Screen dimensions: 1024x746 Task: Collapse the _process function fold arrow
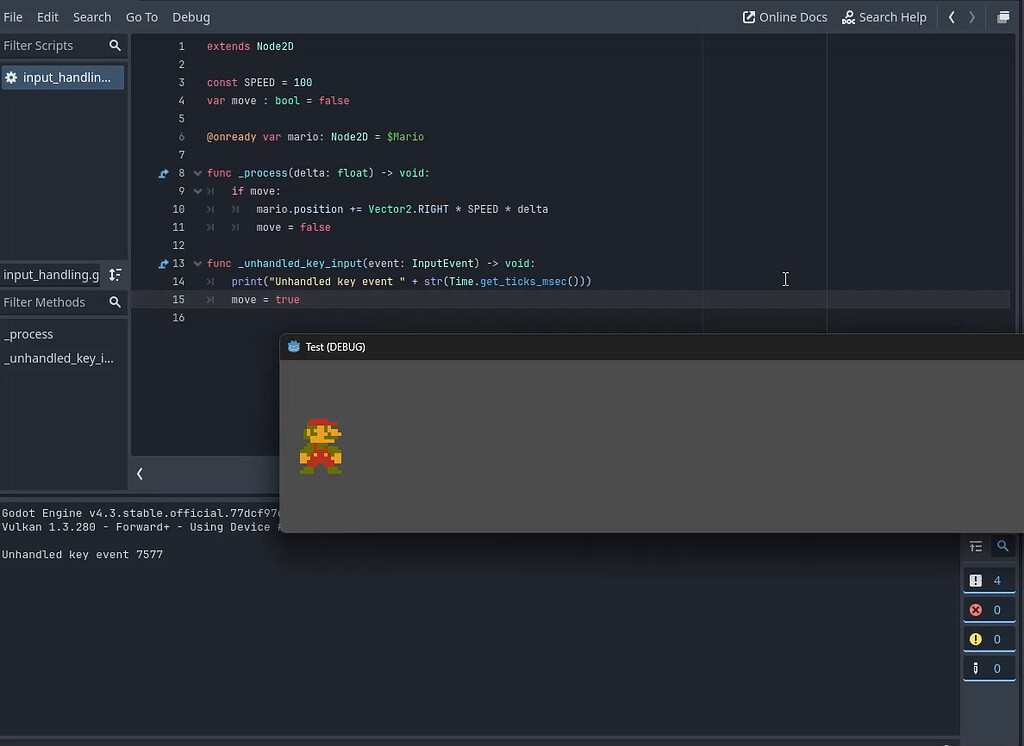pyautogui.click(x=196, y=172)
